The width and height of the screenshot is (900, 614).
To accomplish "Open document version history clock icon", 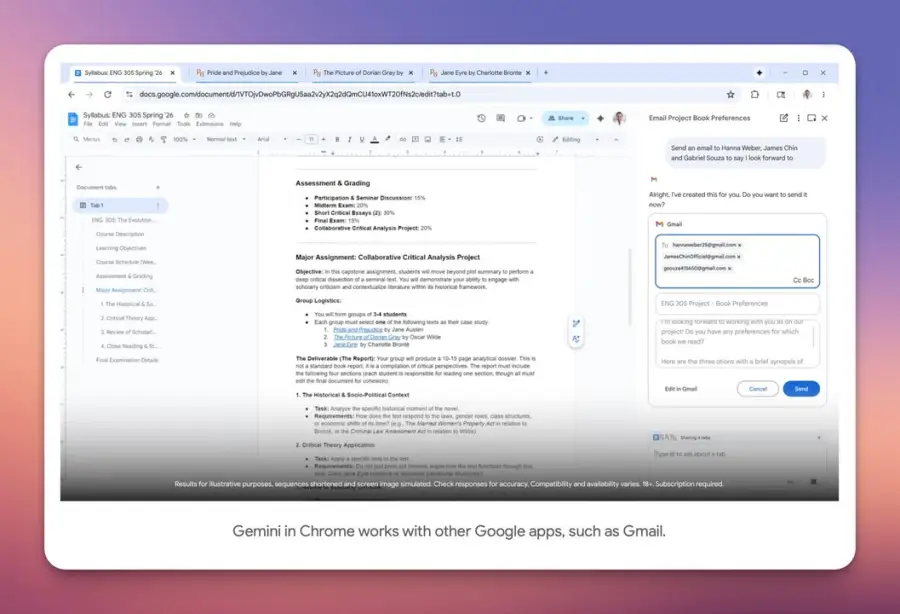I will pyautogui.click(x=481, y=118).
